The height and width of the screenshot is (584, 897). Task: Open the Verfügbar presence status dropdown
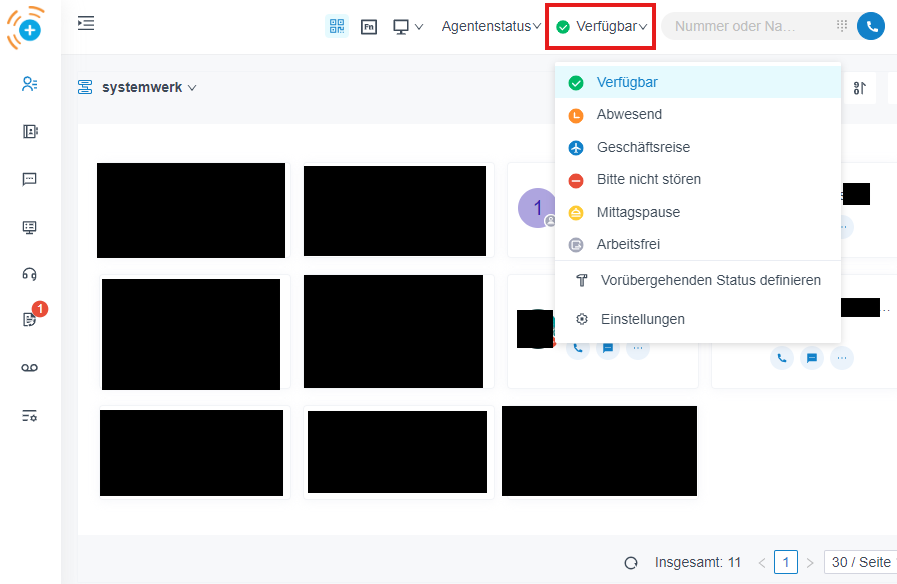(602, 27)
